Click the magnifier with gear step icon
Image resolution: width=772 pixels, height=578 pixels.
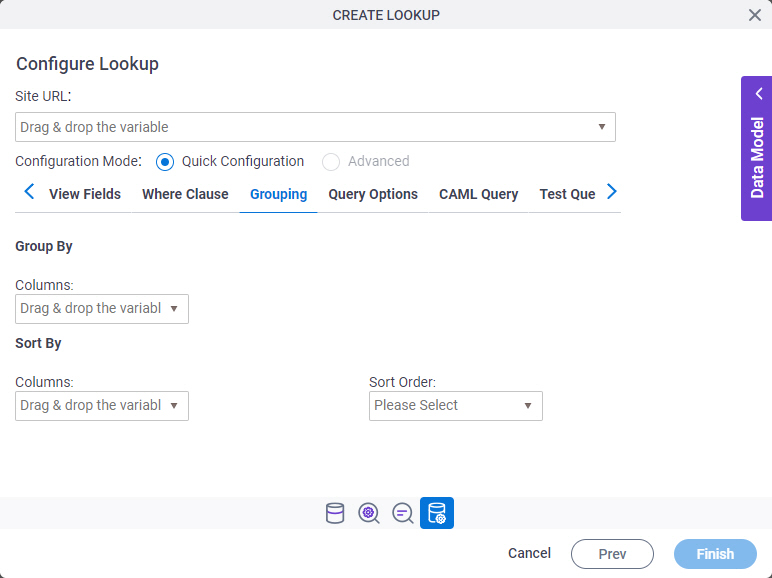tap(369, 513)
